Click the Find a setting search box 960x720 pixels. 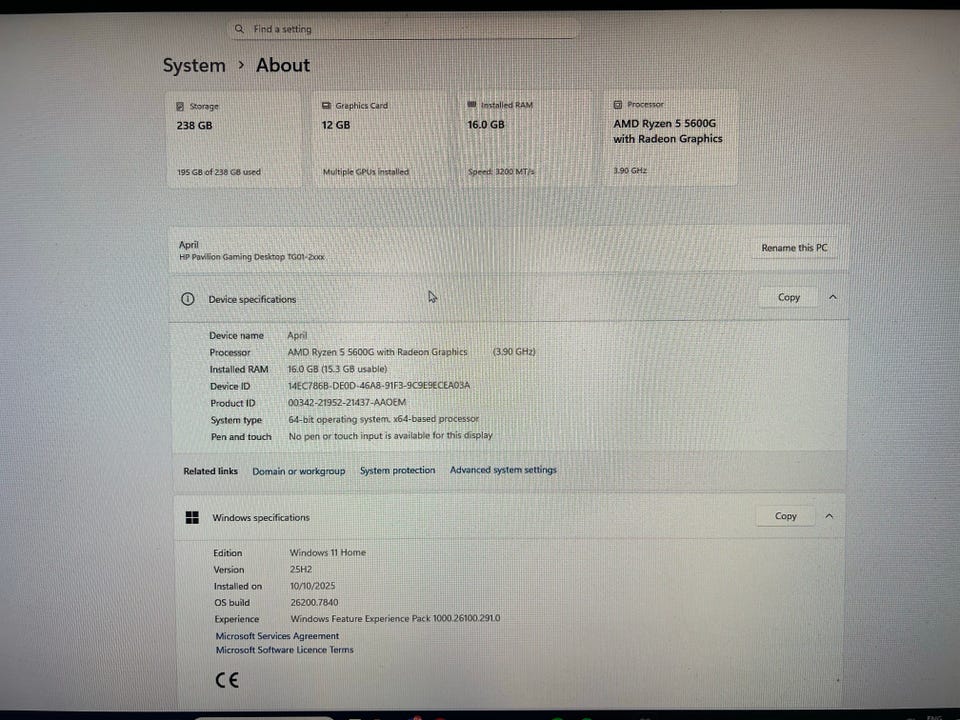click(x=403, y=29)
